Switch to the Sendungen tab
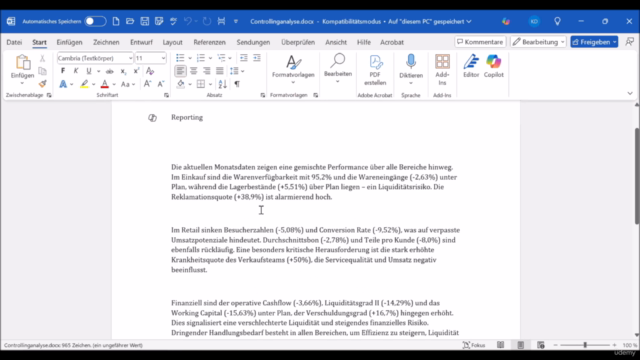 click(x=253, y=42)
